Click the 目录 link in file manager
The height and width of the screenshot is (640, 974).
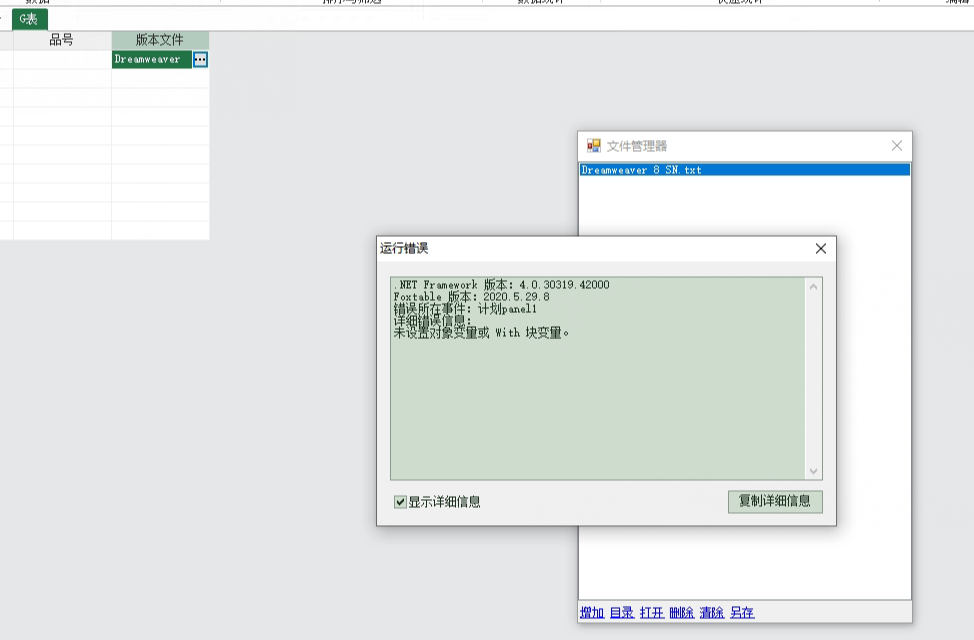(622, 612)
